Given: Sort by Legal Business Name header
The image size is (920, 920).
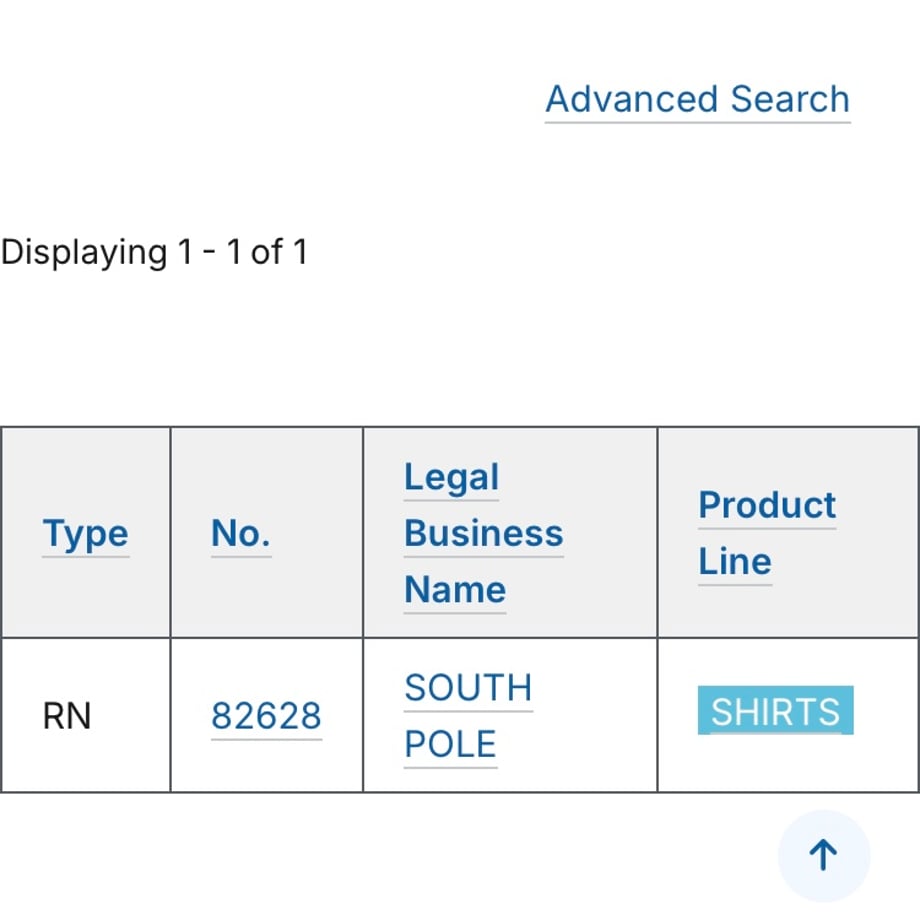Looking at the screenshot, I should coord(483,533).
